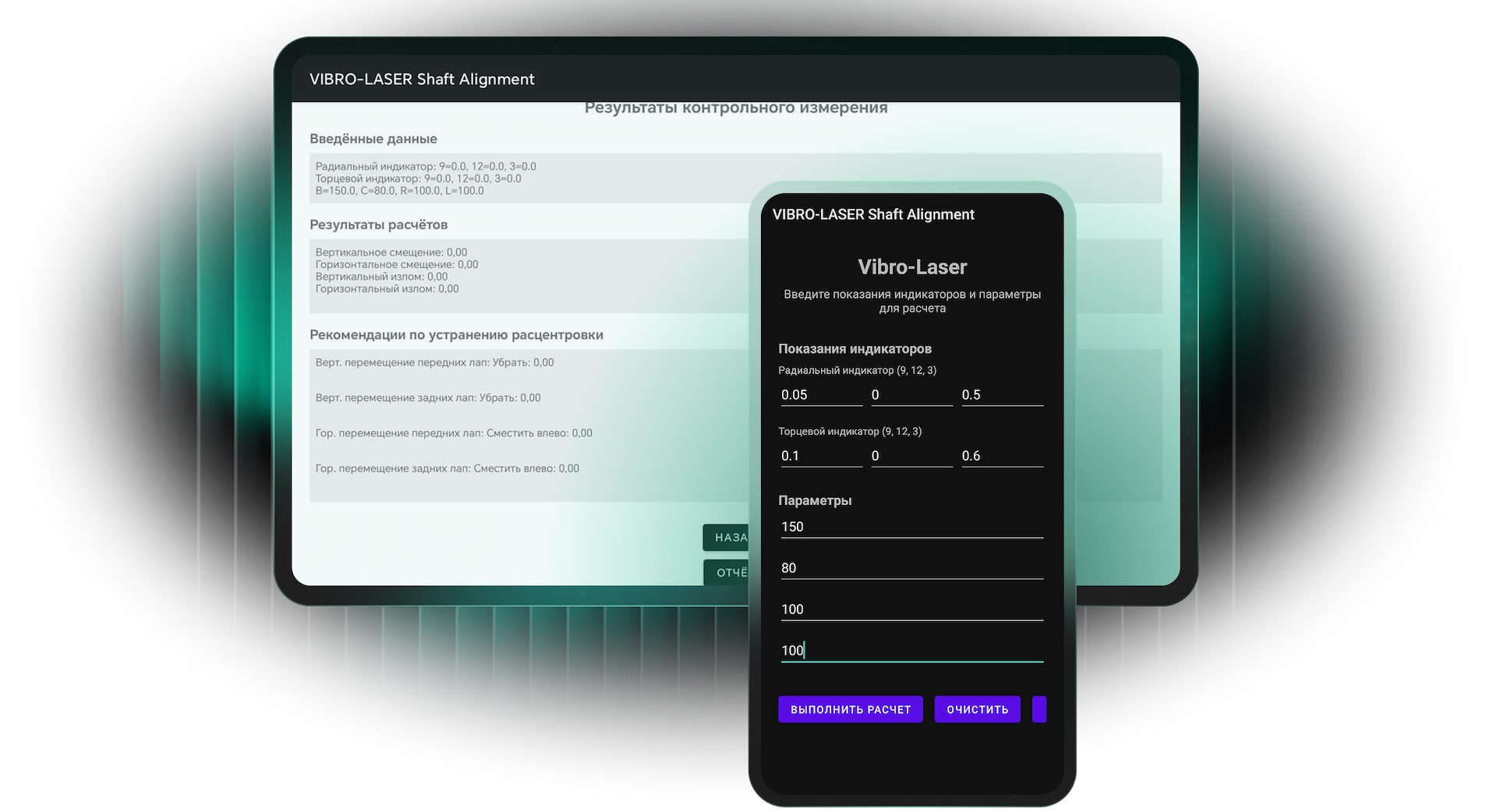Image resolution: width=1497 pixels, height=812 pixels.
Task: Click the tablet's Радиальный индикатор: 9=0.0 line
Action: tap(426, 166)
